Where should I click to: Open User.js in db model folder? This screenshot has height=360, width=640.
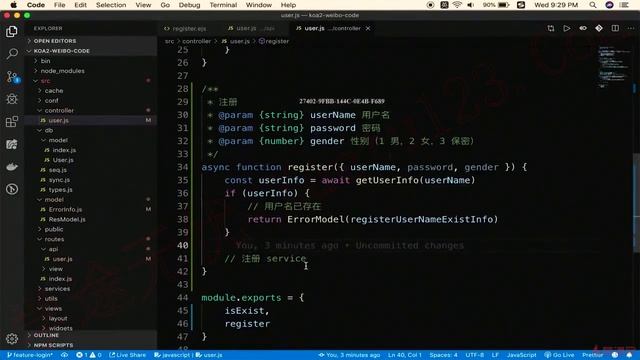(x=63, y=160)
